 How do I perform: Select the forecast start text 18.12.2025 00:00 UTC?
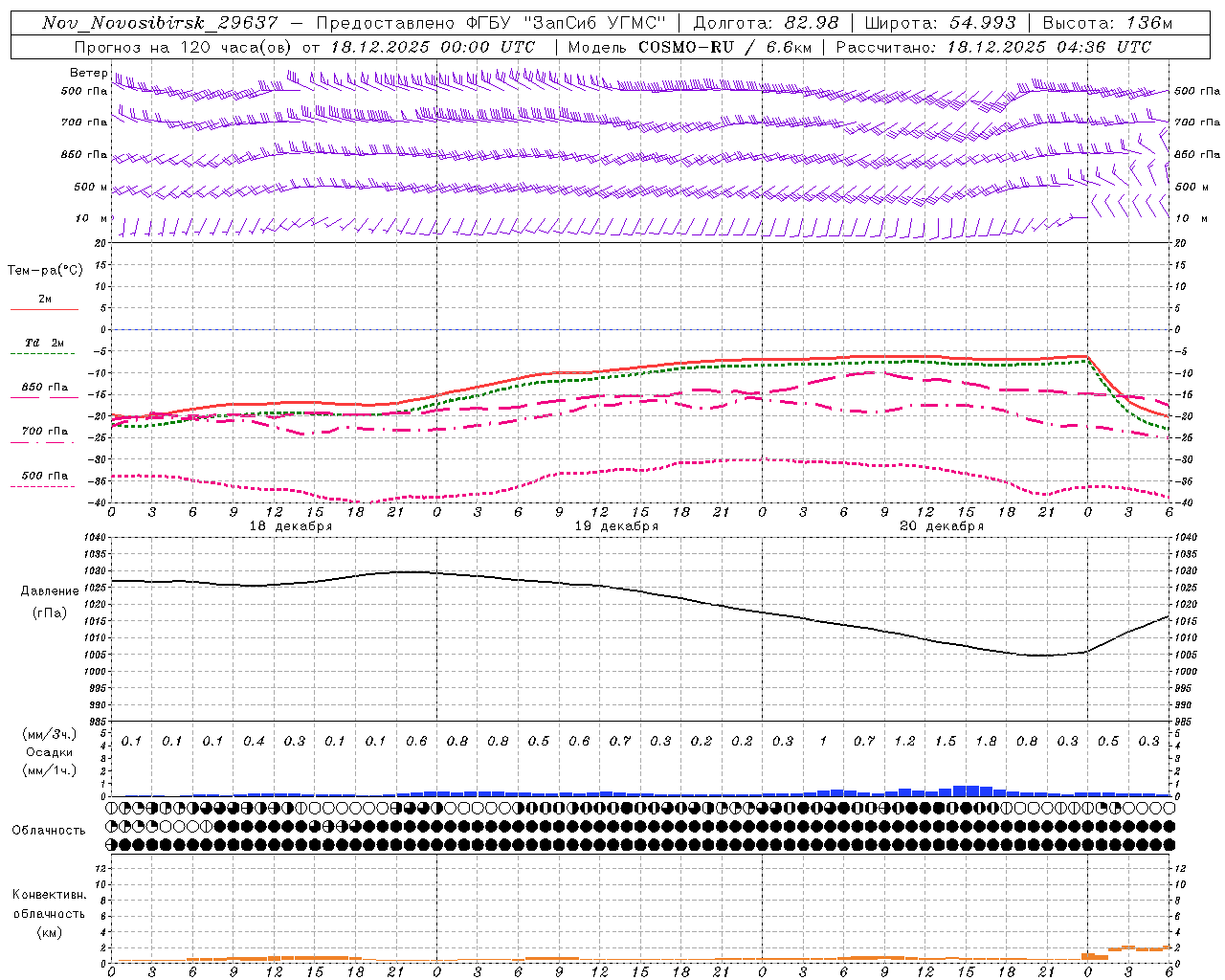click(x=433, y=47)
